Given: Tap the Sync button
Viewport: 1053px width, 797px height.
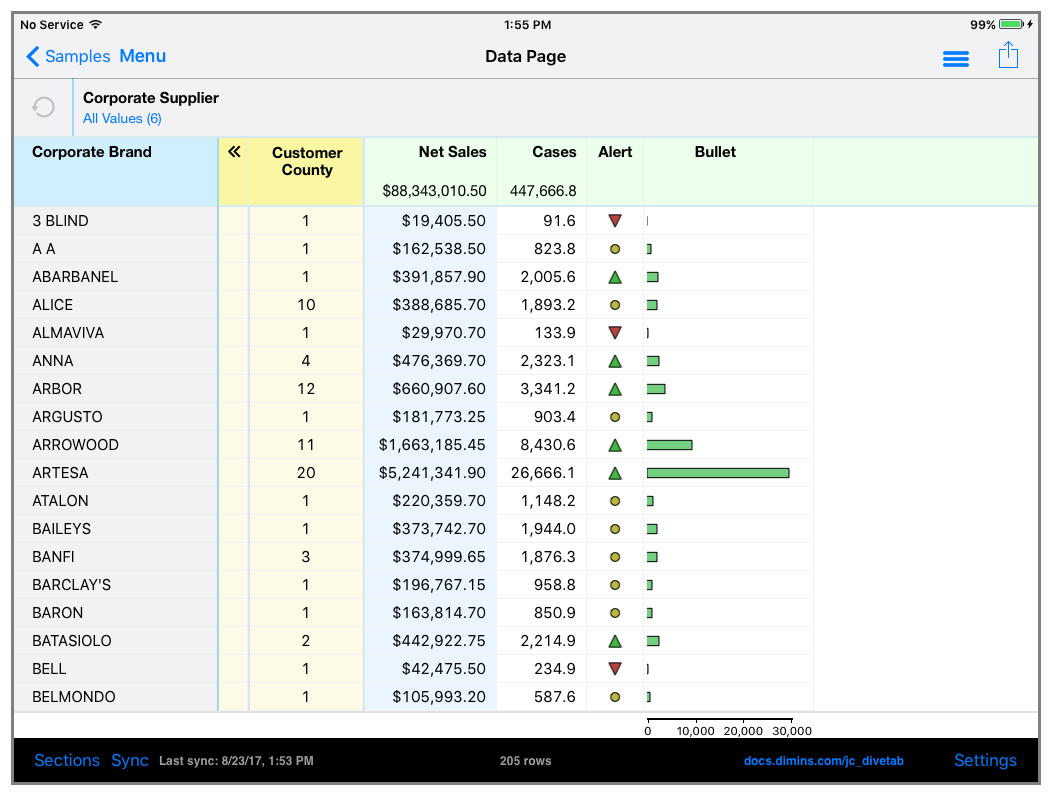Looking at the screenshot, I should point(130,760).
